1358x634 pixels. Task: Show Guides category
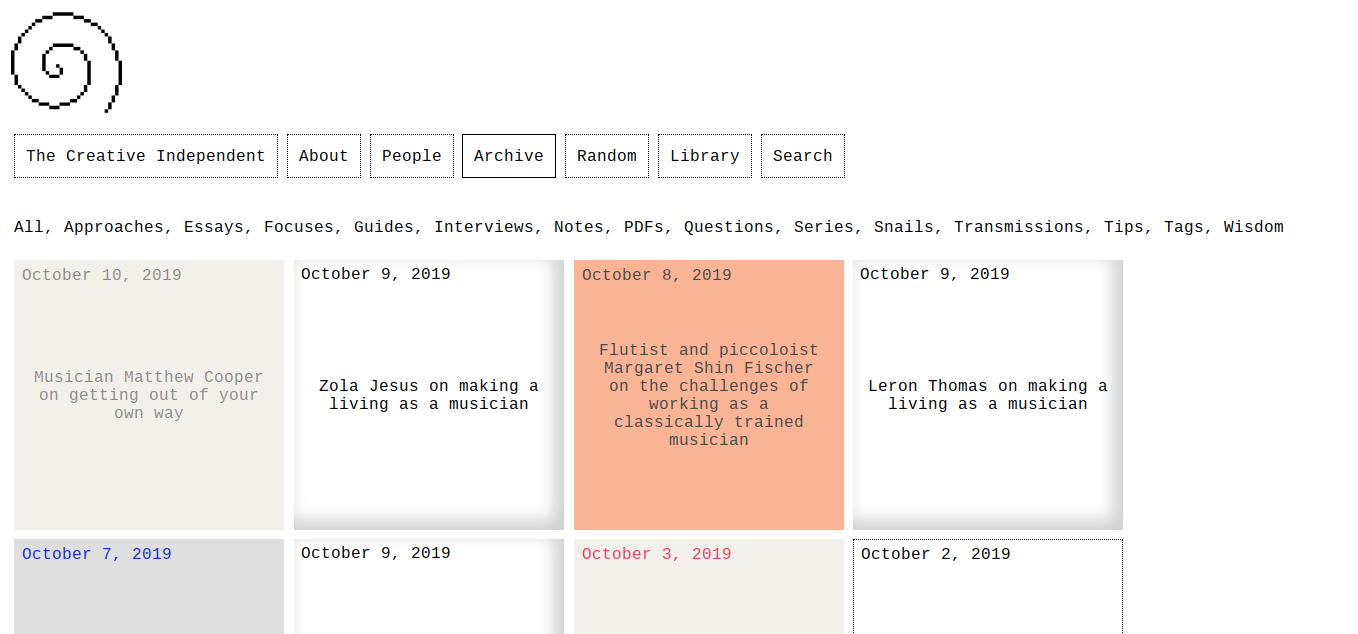click(383, 227)
